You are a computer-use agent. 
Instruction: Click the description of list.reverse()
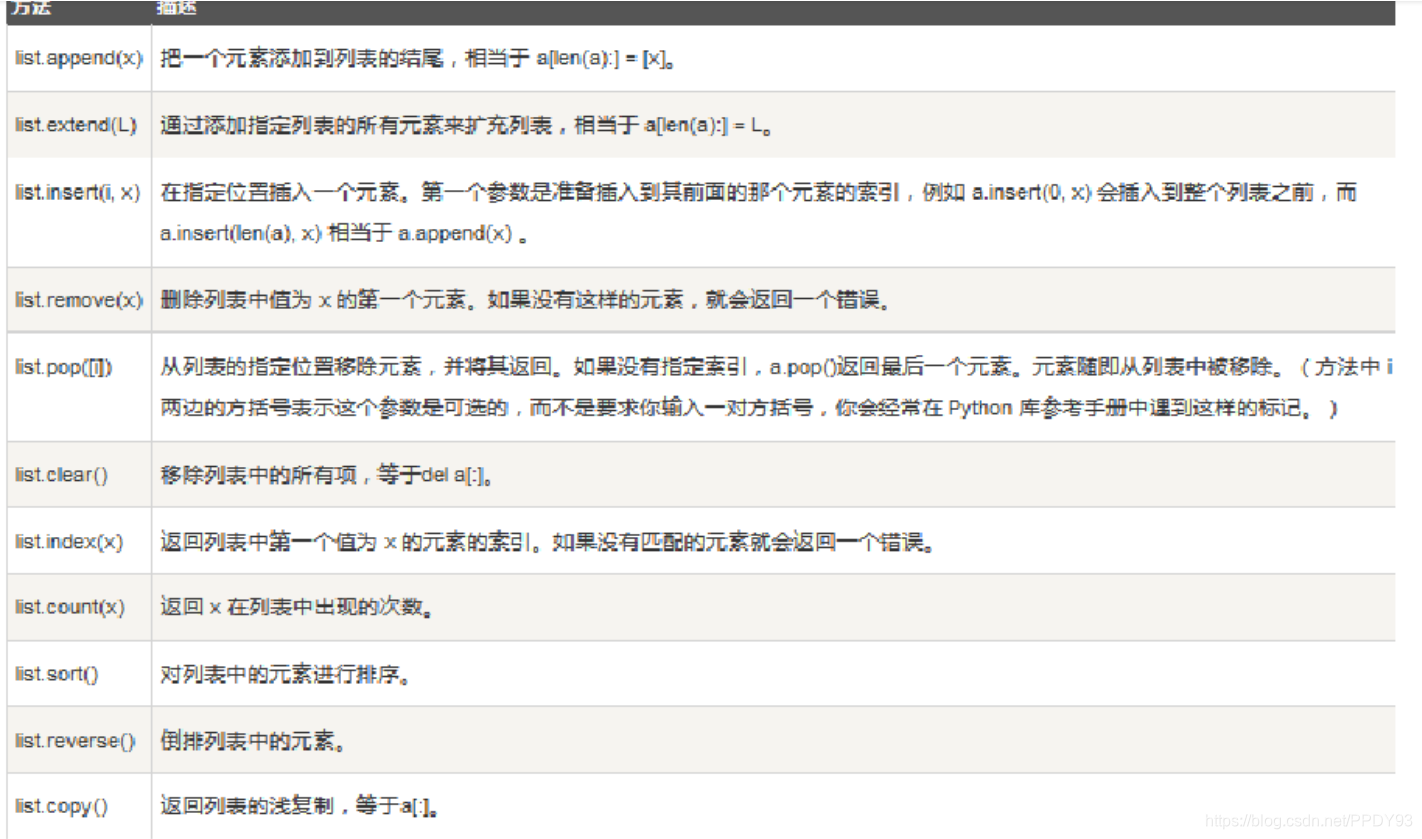(x=254, y=741)
